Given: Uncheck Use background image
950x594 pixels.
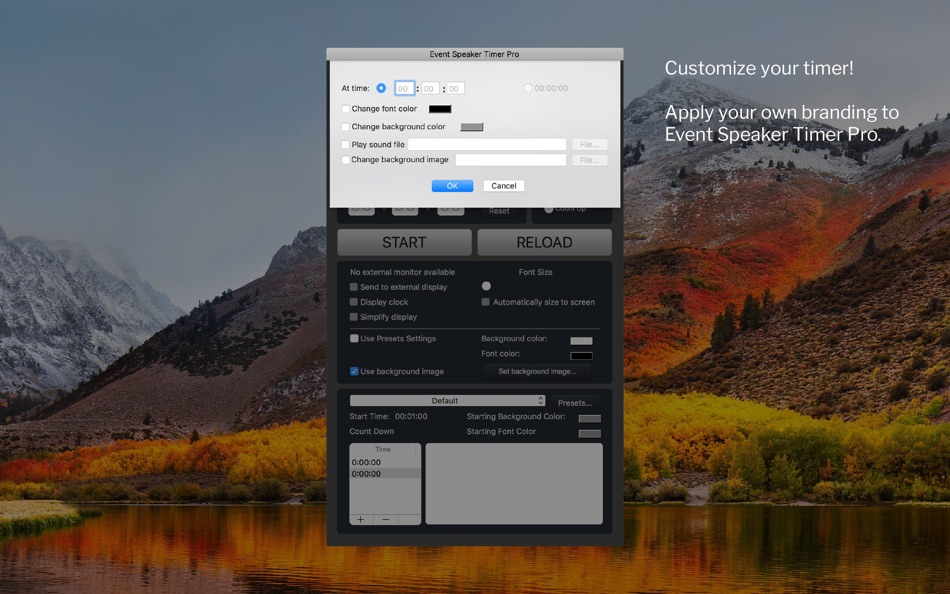Looking at the screenshot, I should coord(354,372).
